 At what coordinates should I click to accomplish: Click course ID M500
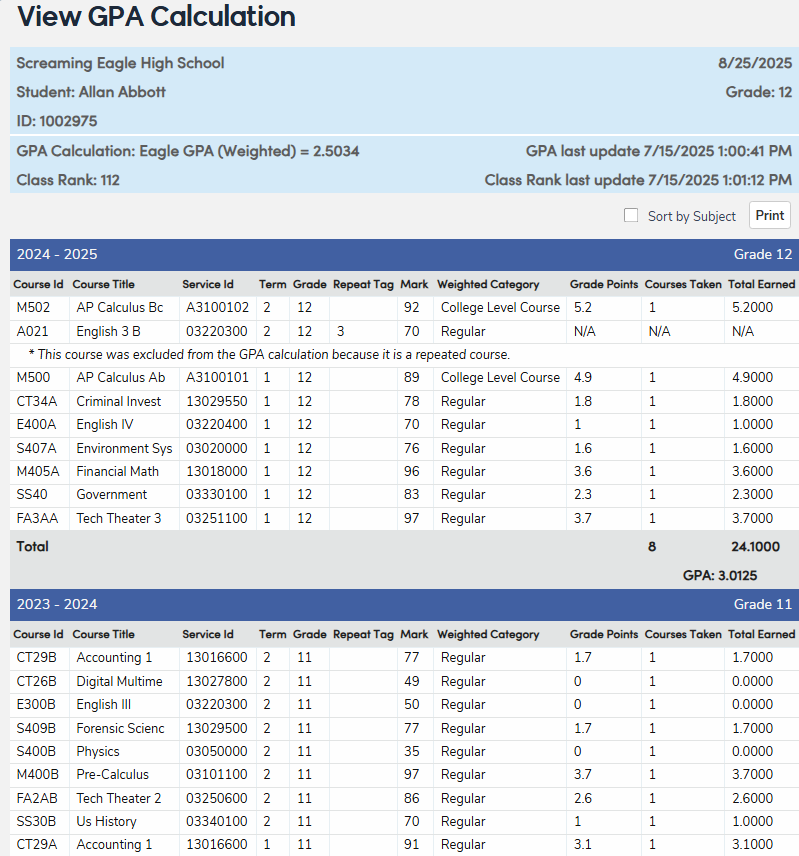click(33, 377)
